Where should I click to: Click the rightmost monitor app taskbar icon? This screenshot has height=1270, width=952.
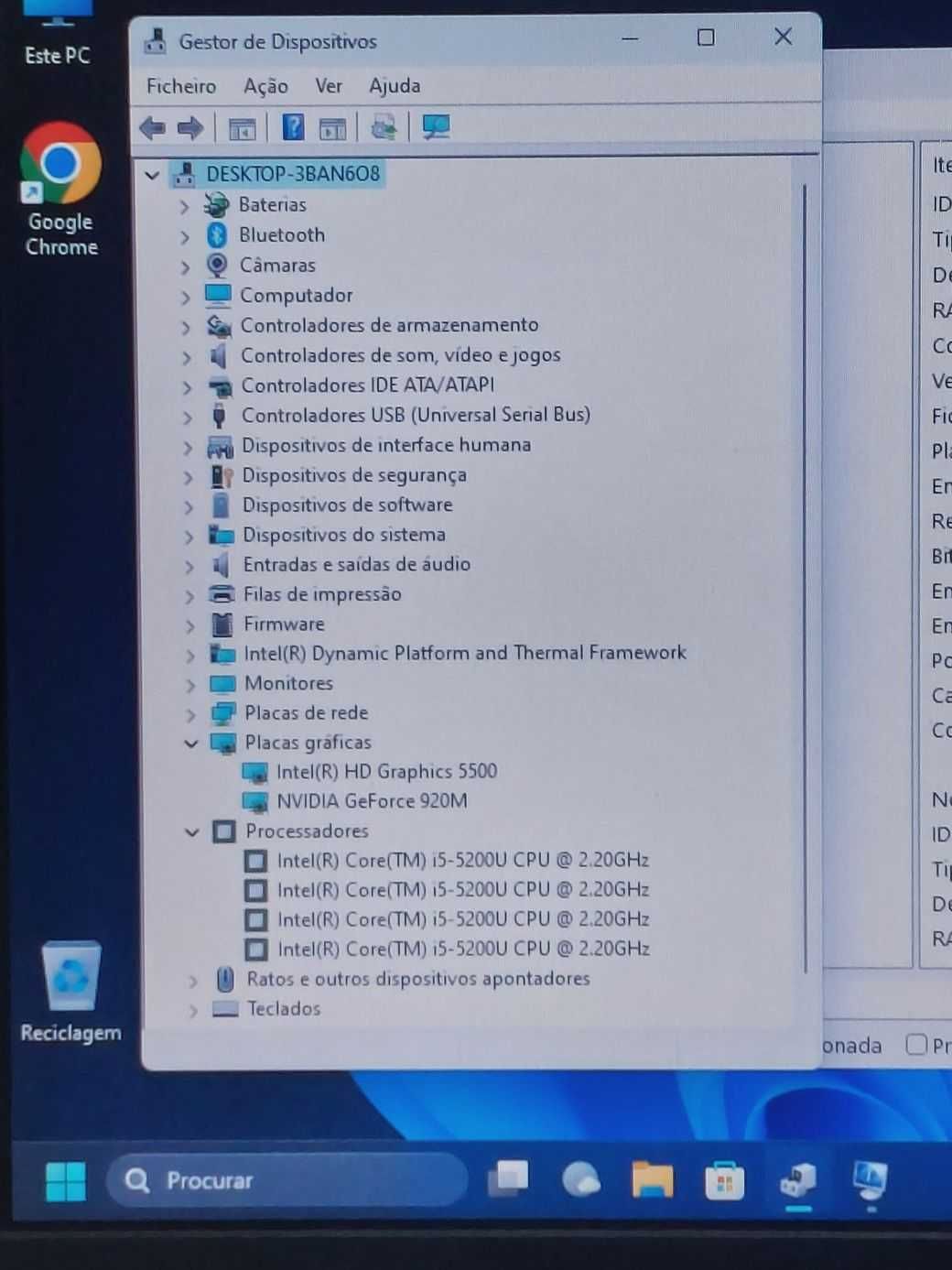coord(870,1179)
